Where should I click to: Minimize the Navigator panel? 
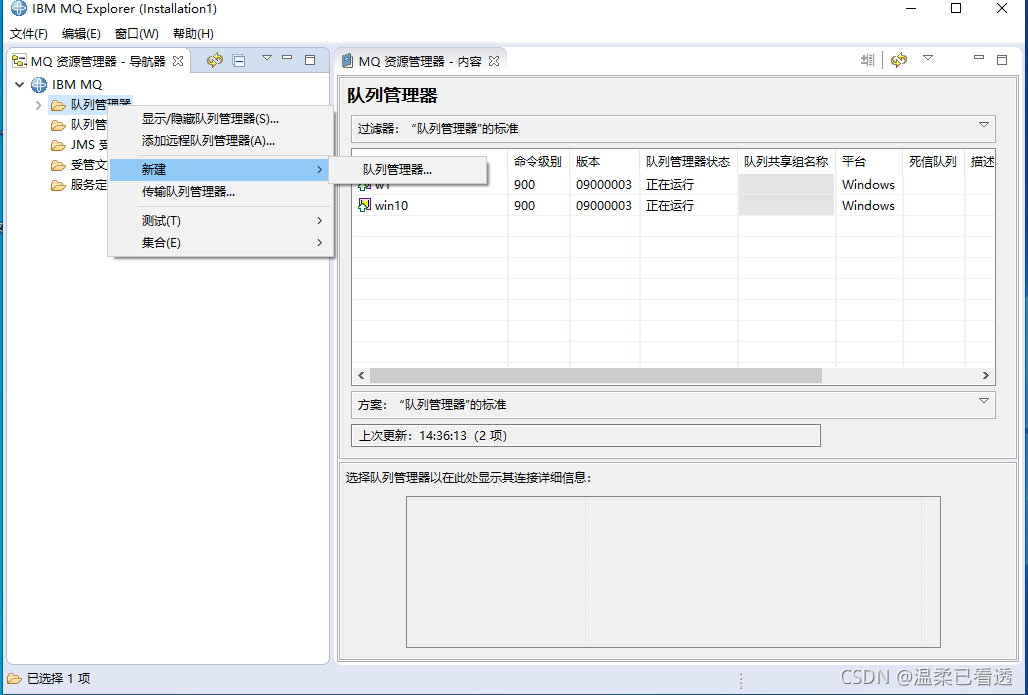click(287, 58)
